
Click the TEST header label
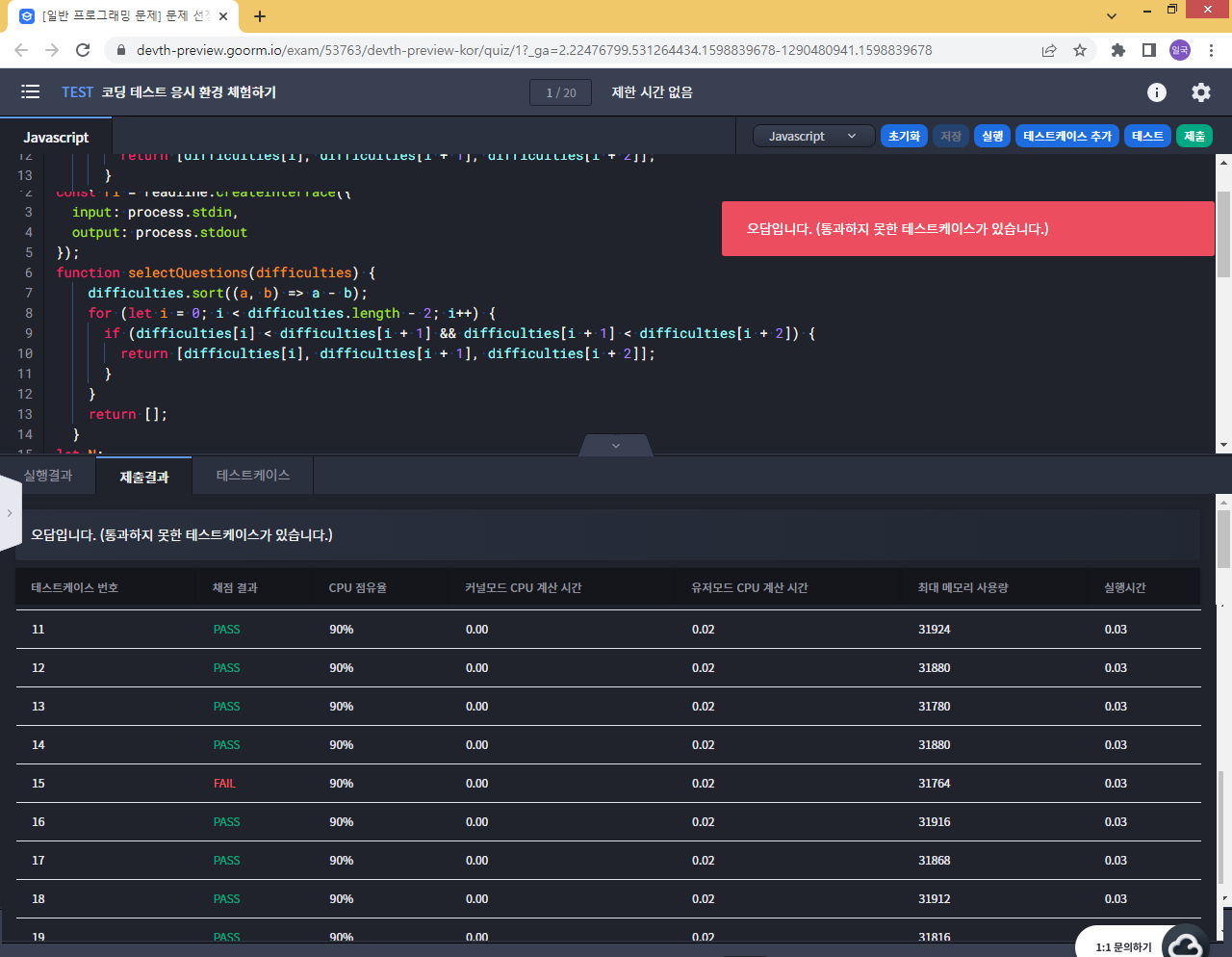[x=77, y=92]
